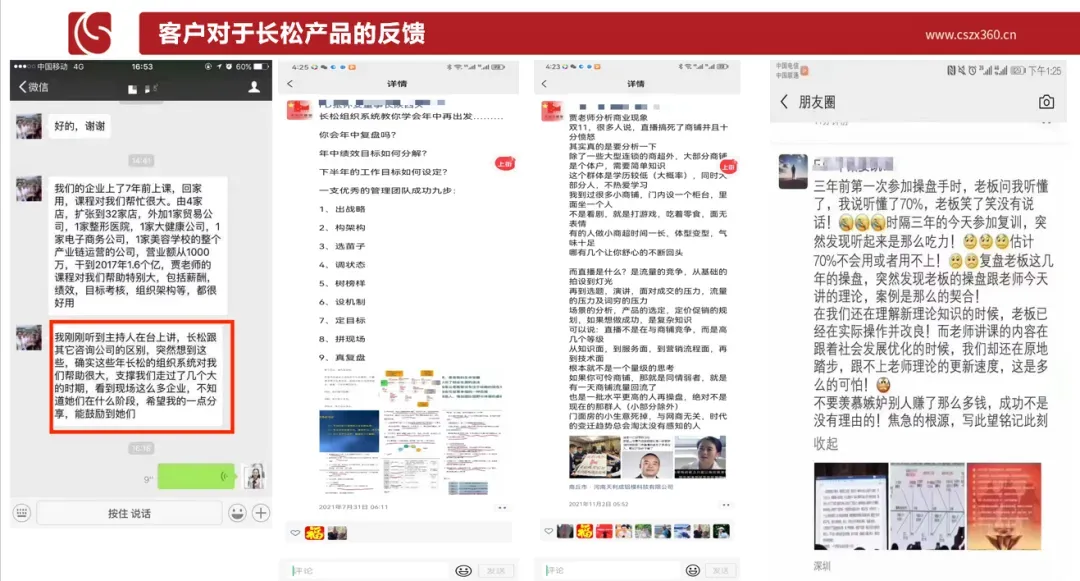The image size is (1080, 581).
Task: Tap 发送 in 11月2日 comment bar
Action: (x=720, y=570)
